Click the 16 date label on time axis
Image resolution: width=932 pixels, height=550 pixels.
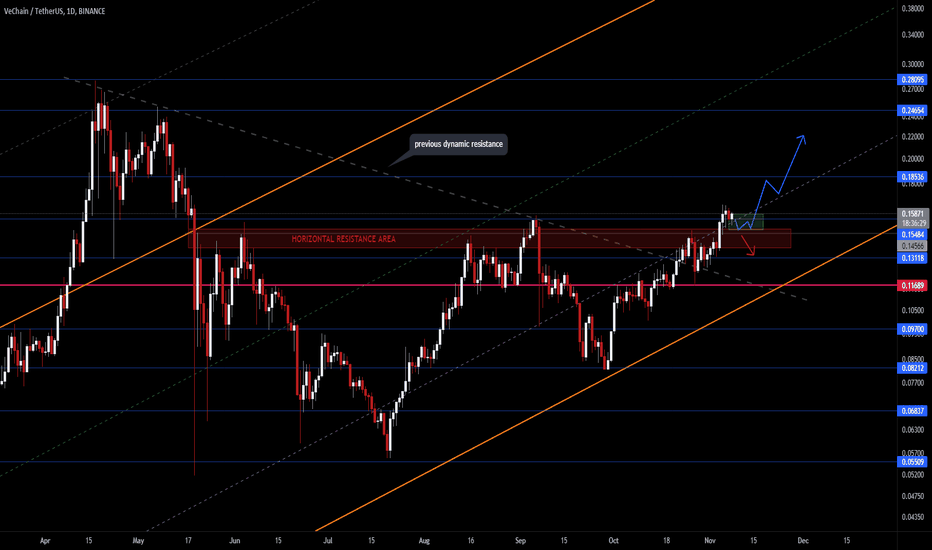coord(471,540)
